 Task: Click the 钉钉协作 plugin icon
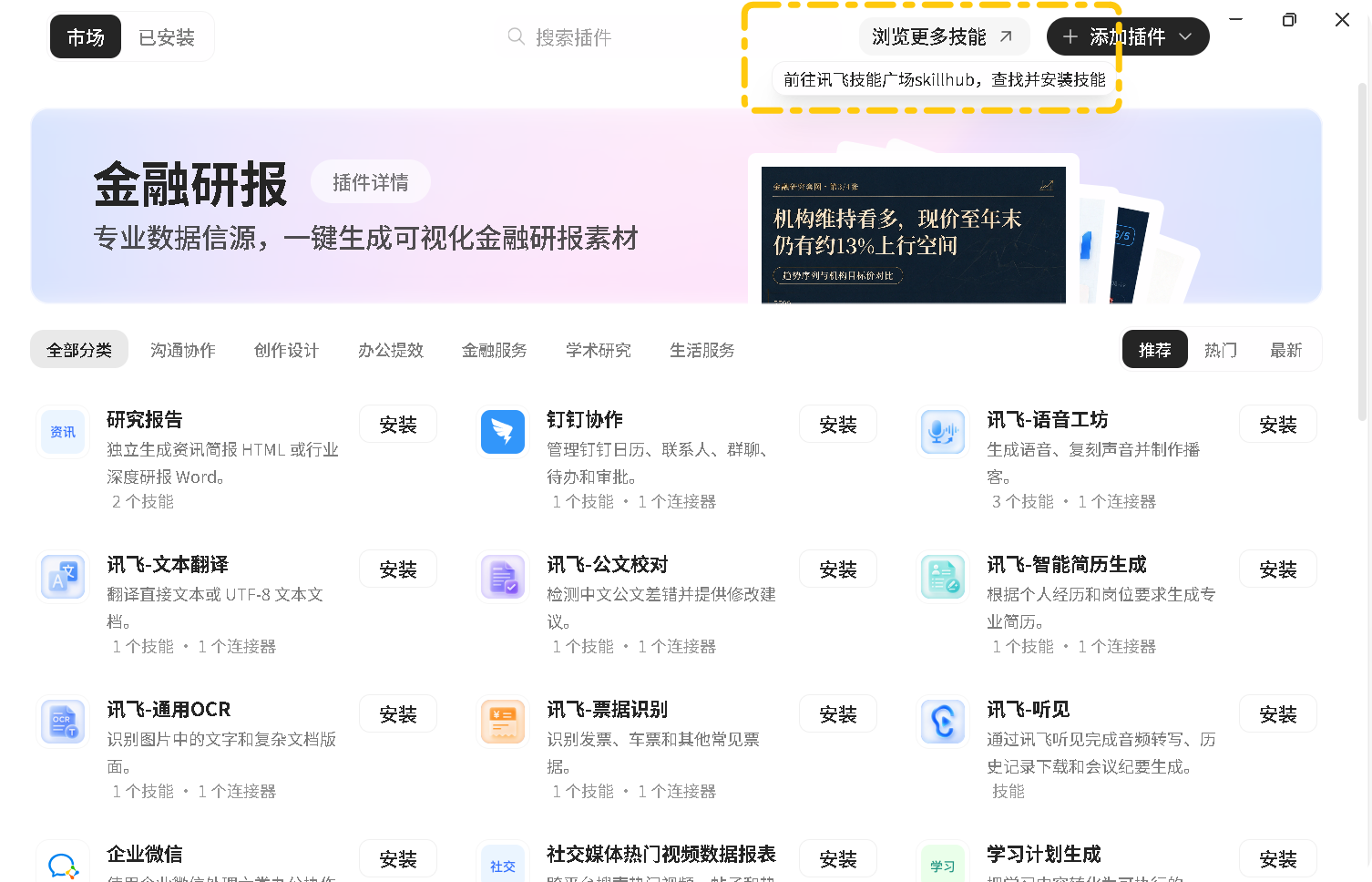pyautogui.click(x=503, y=432)
